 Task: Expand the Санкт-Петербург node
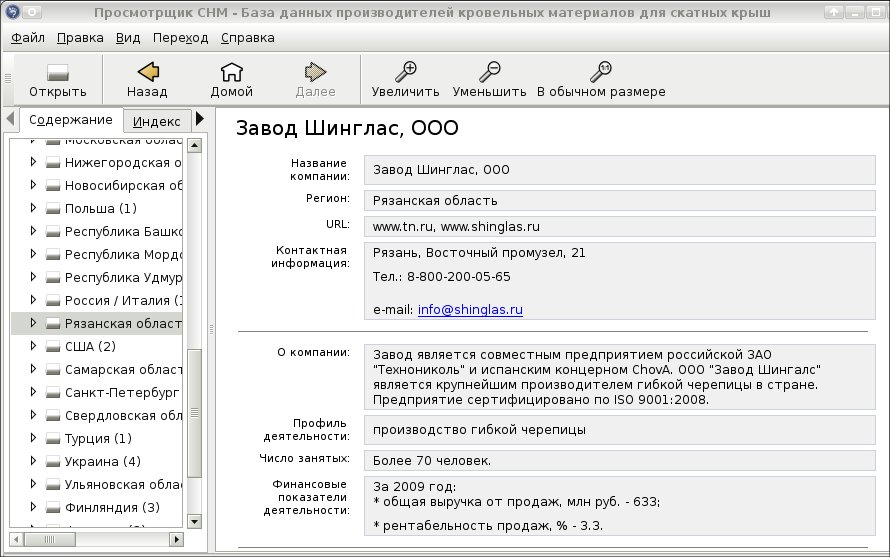point(33,392)
